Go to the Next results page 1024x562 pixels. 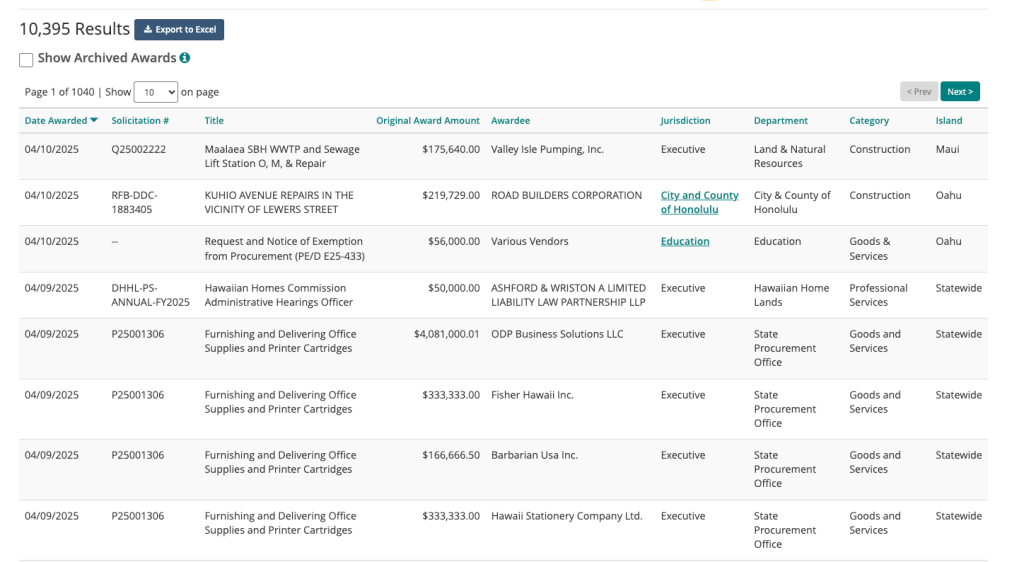point(960,91)
